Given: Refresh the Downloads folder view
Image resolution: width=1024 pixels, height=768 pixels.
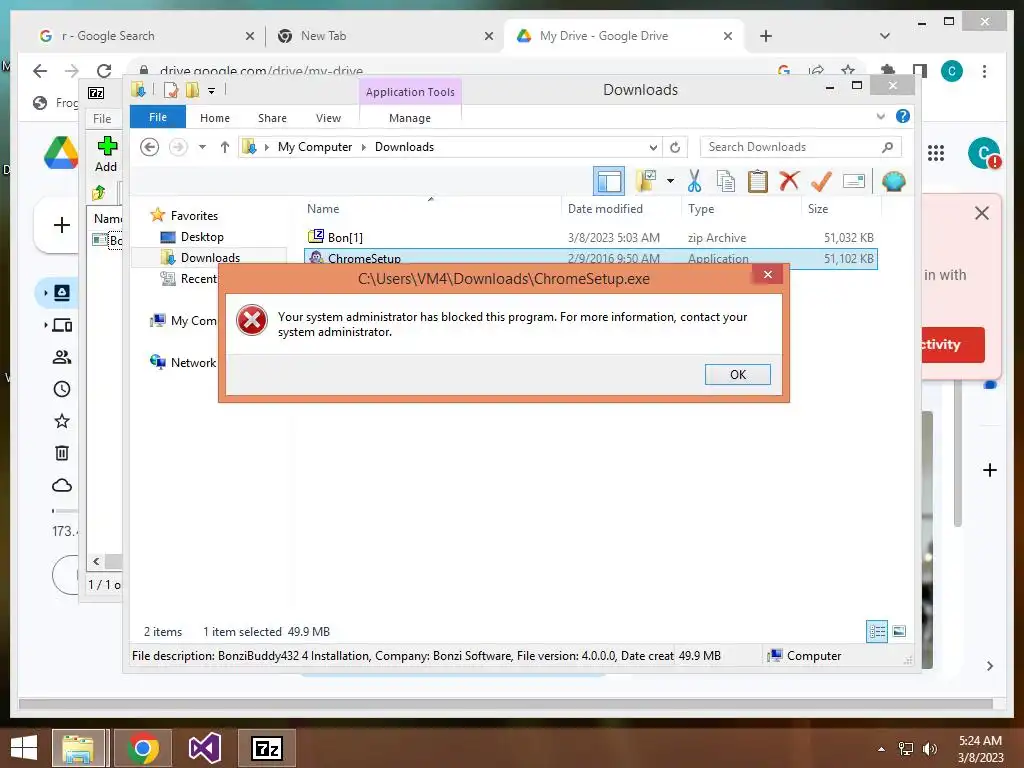Looking at the screenshot, I should click(x=675, y=148).
